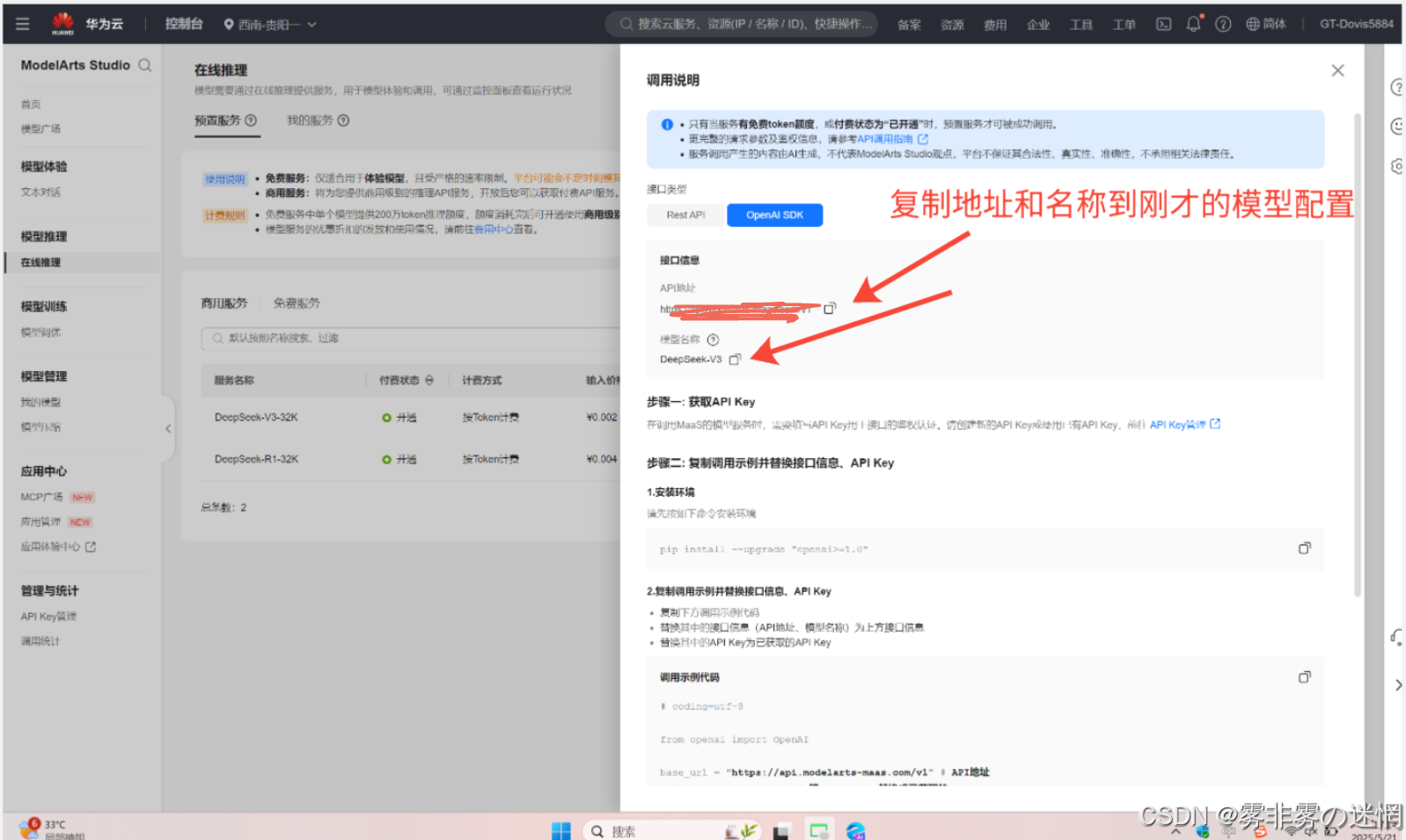Focus the cloud service search field in header

(743, 24)
